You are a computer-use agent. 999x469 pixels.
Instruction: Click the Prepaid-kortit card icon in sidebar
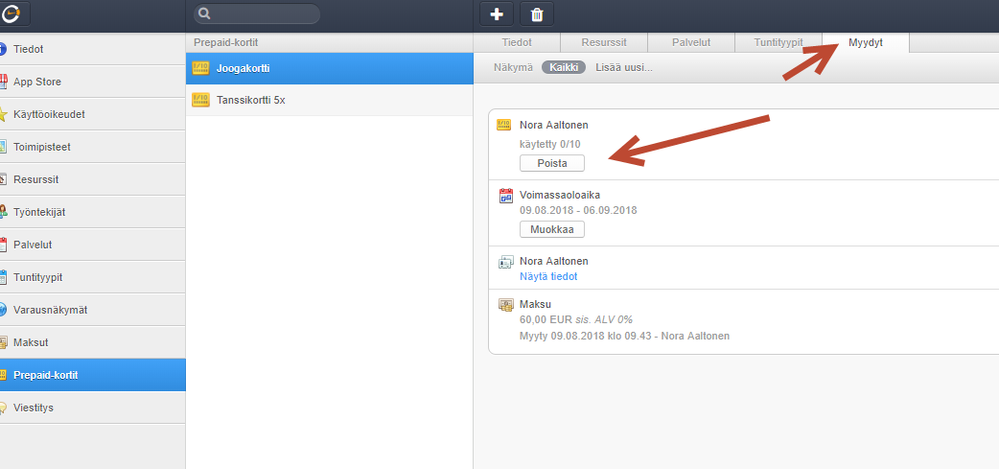pyautogui.click(x=3, y=375)
